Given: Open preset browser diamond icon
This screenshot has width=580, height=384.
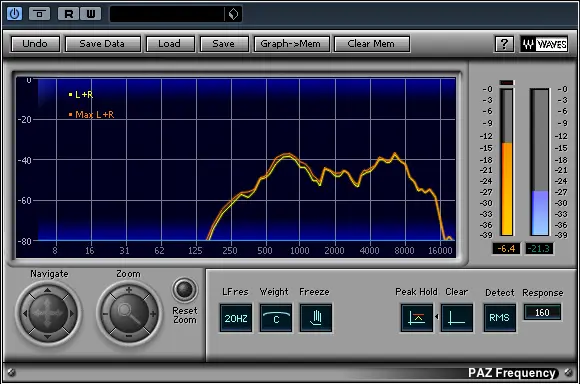Looking at the screenshot, I should [x=233, y=14].
